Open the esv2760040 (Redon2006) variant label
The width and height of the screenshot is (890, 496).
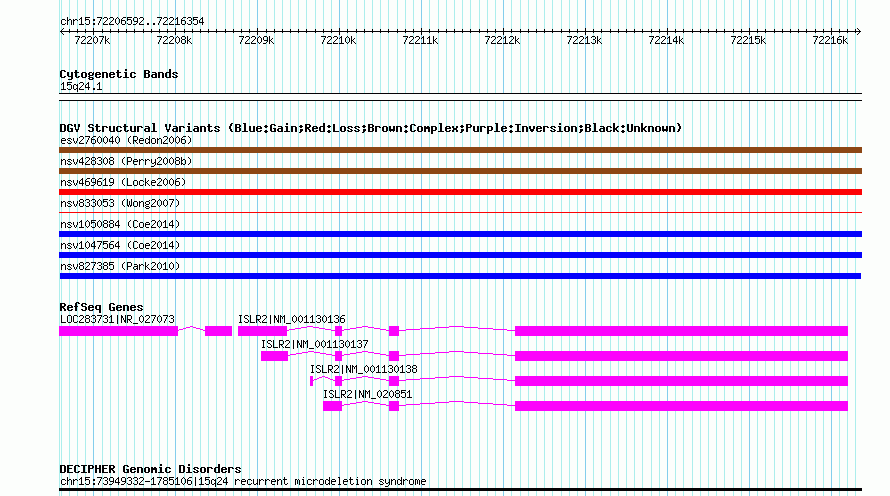126,140
